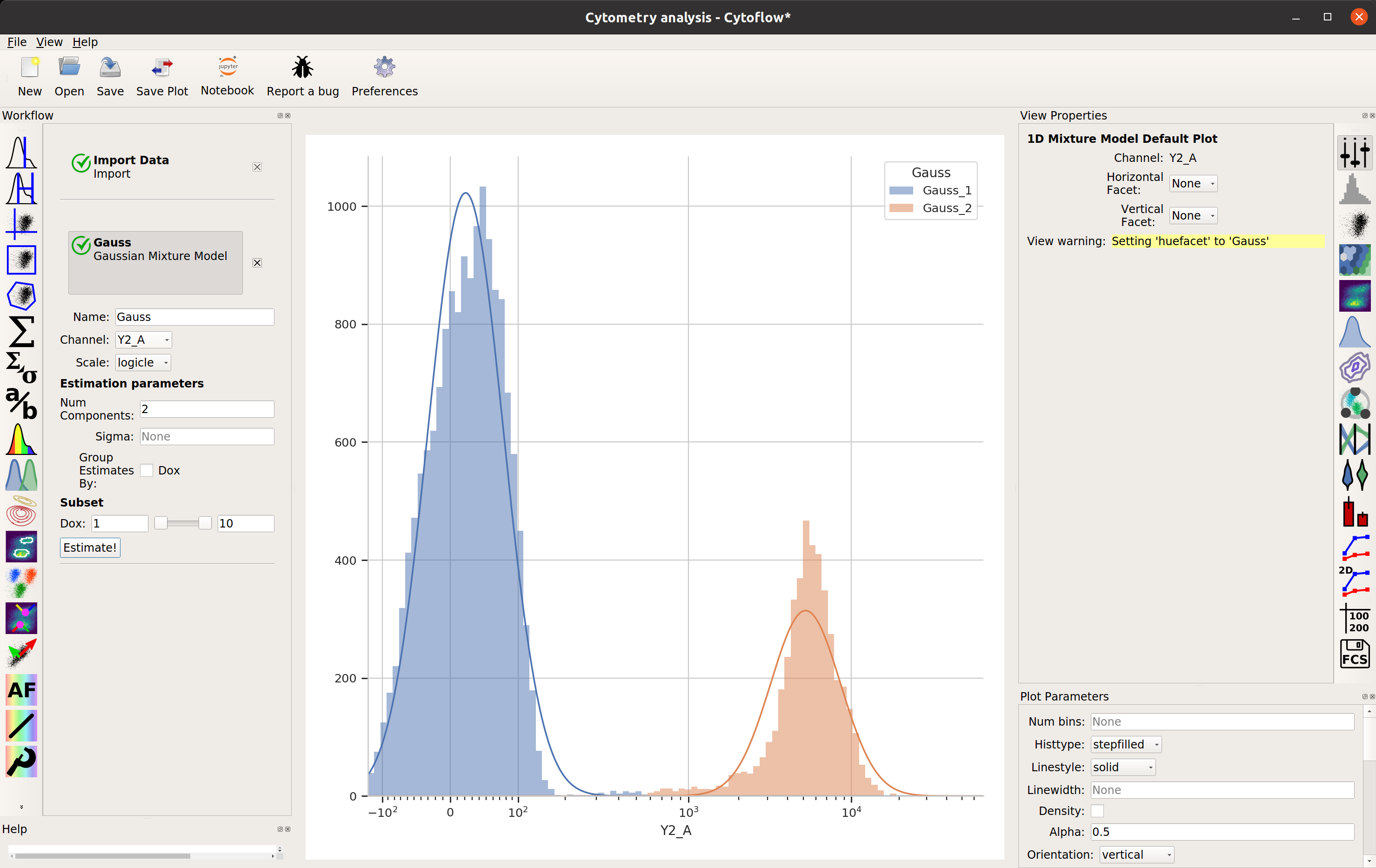Screen dimensions: 1376x868
Task: Remove the Gauss operation
Action: click(257, 263)
